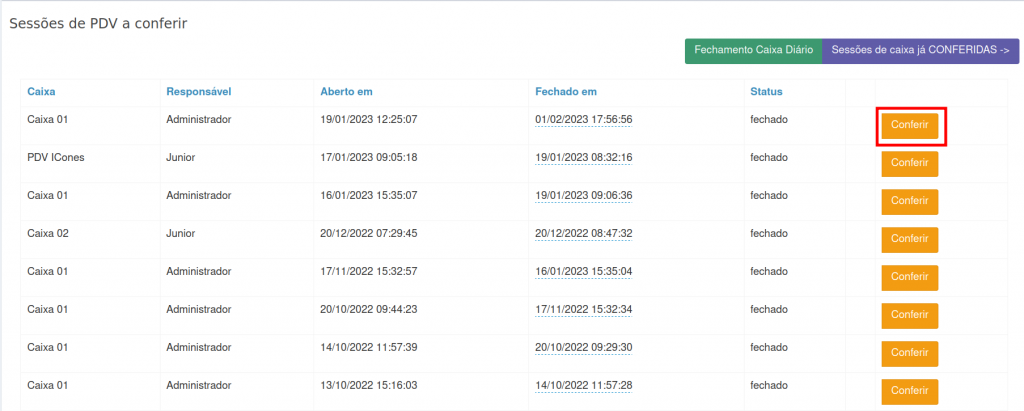This screenshot has height=411, width=1024.
Task: Click the Fechado em column header
Action: pos(566,92)
